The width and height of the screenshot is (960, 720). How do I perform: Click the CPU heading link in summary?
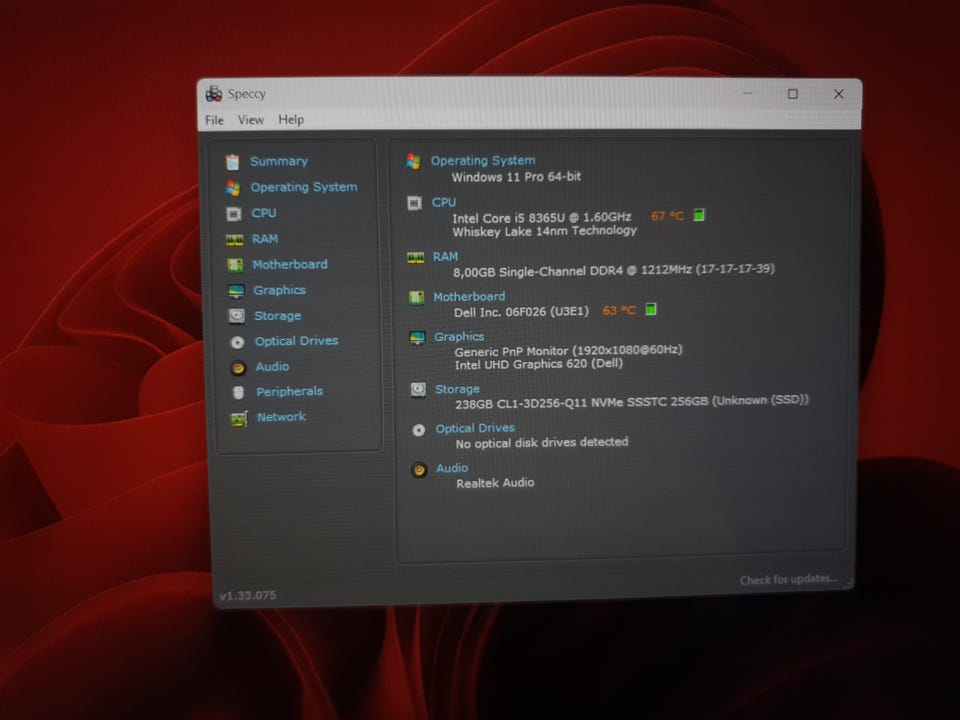pyautogui.click(x=444, y=203)
